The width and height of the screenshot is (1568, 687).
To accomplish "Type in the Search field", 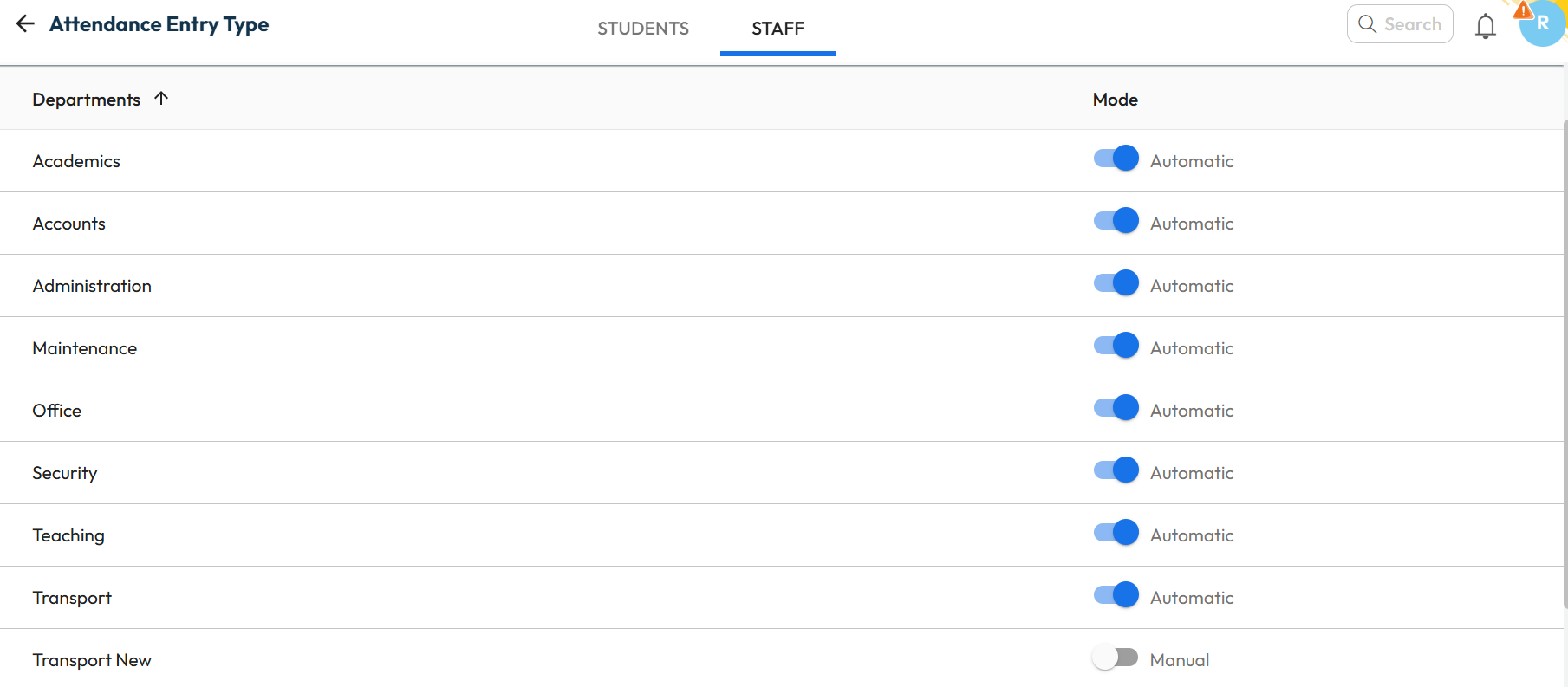I will coord(1412,24).
